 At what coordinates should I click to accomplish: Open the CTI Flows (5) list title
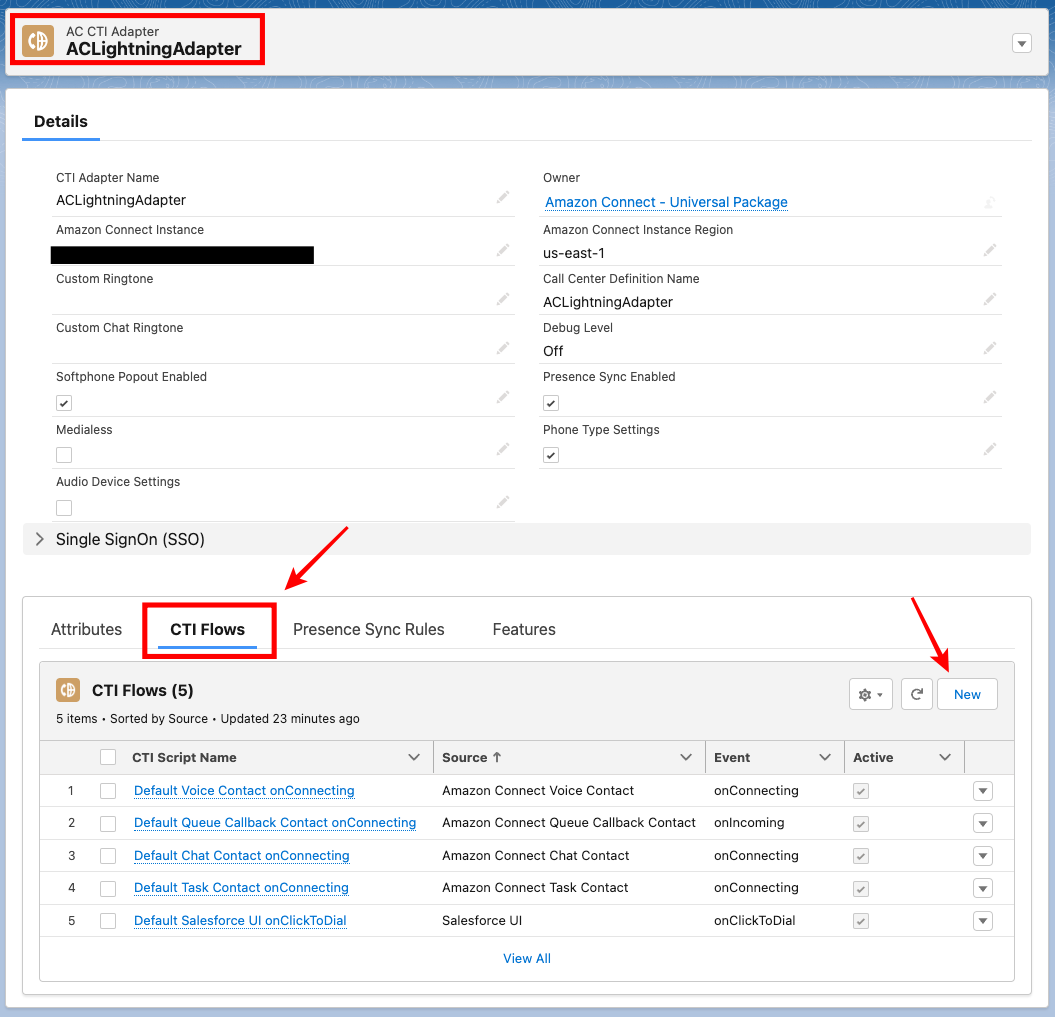click(x=143, y=691)
